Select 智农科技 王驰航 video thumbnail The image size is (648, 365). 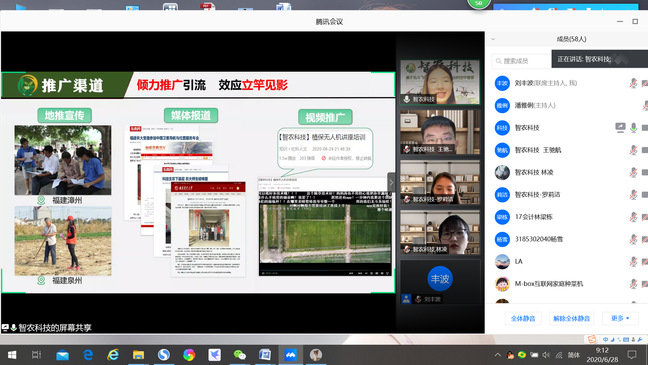[440, 132]
